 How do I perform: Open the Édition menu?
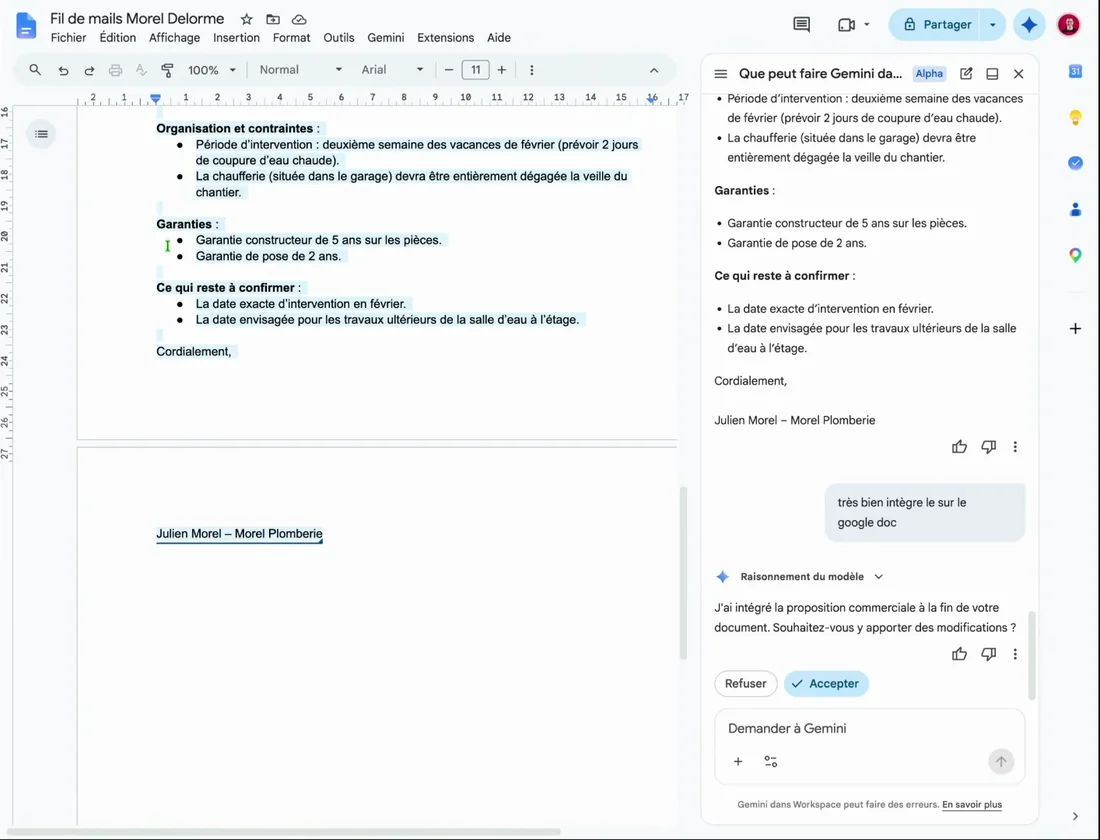pyautogui.click(x=117, y=38)
